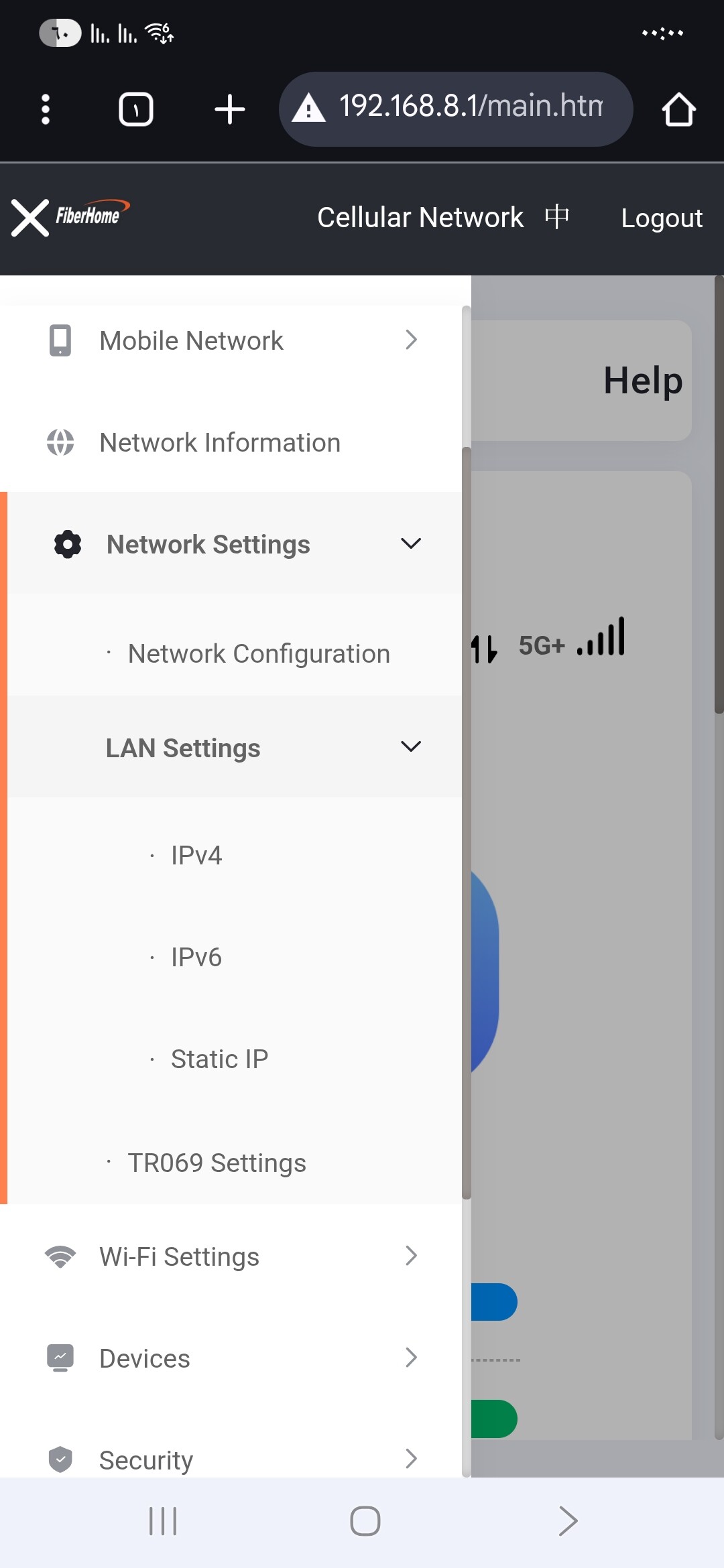Screen dimensions: 724x1568
Task: Click the Logout link
Action: point(662,218)
